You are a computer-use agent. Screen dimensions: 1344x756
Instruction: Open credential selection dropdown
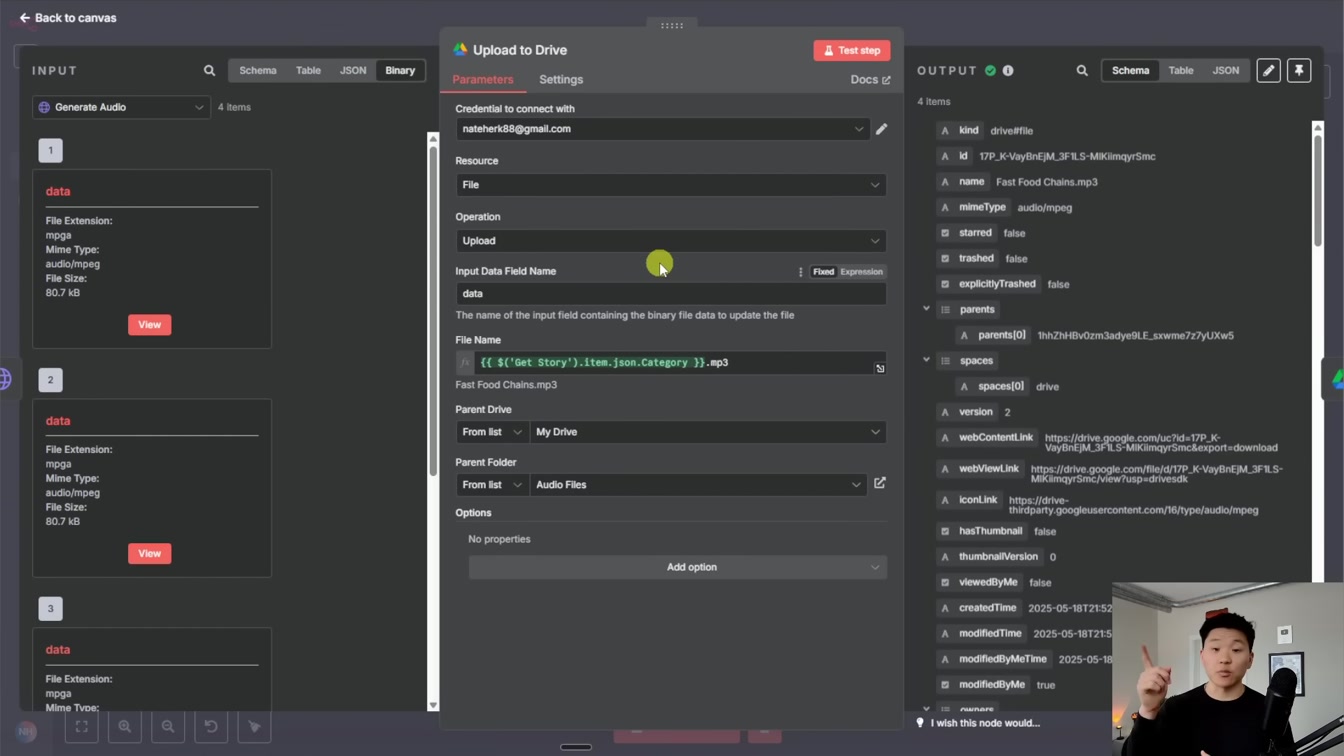tap(662, 129)
